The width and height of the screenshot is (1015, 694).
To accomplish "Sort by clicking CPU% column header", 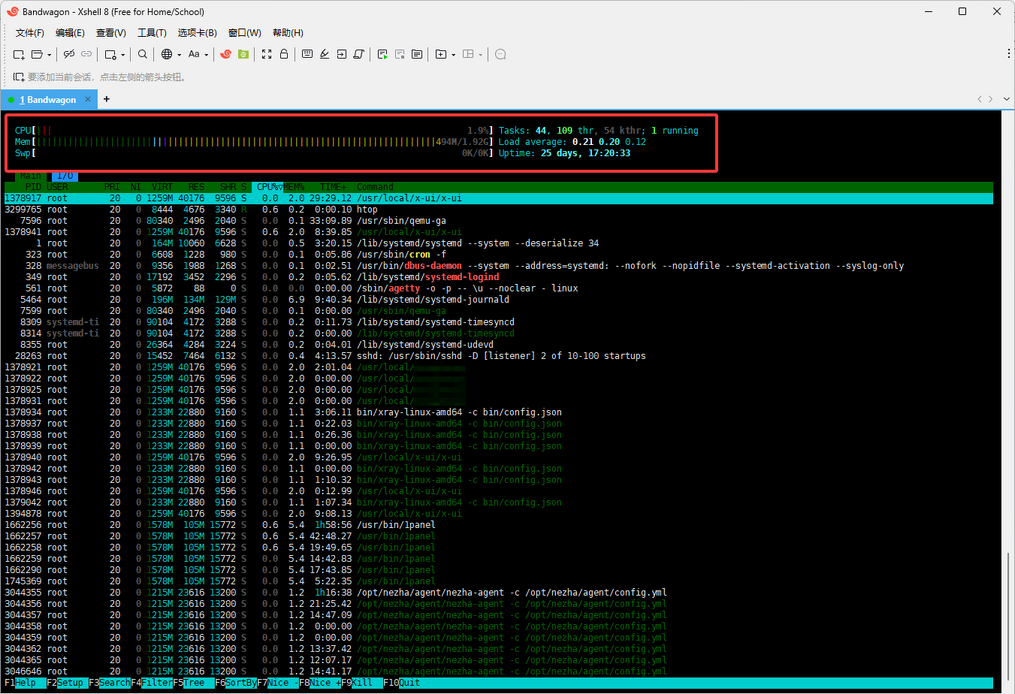I will point(267,187).
